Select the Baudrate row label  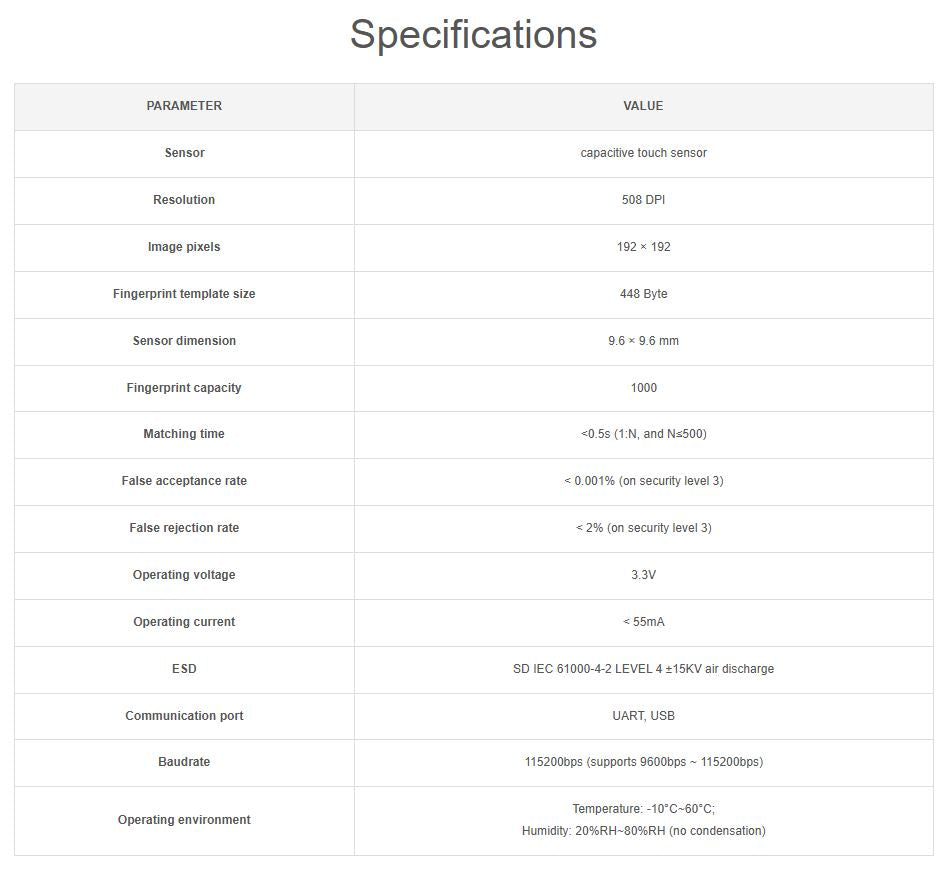click(x=184, y=762)
